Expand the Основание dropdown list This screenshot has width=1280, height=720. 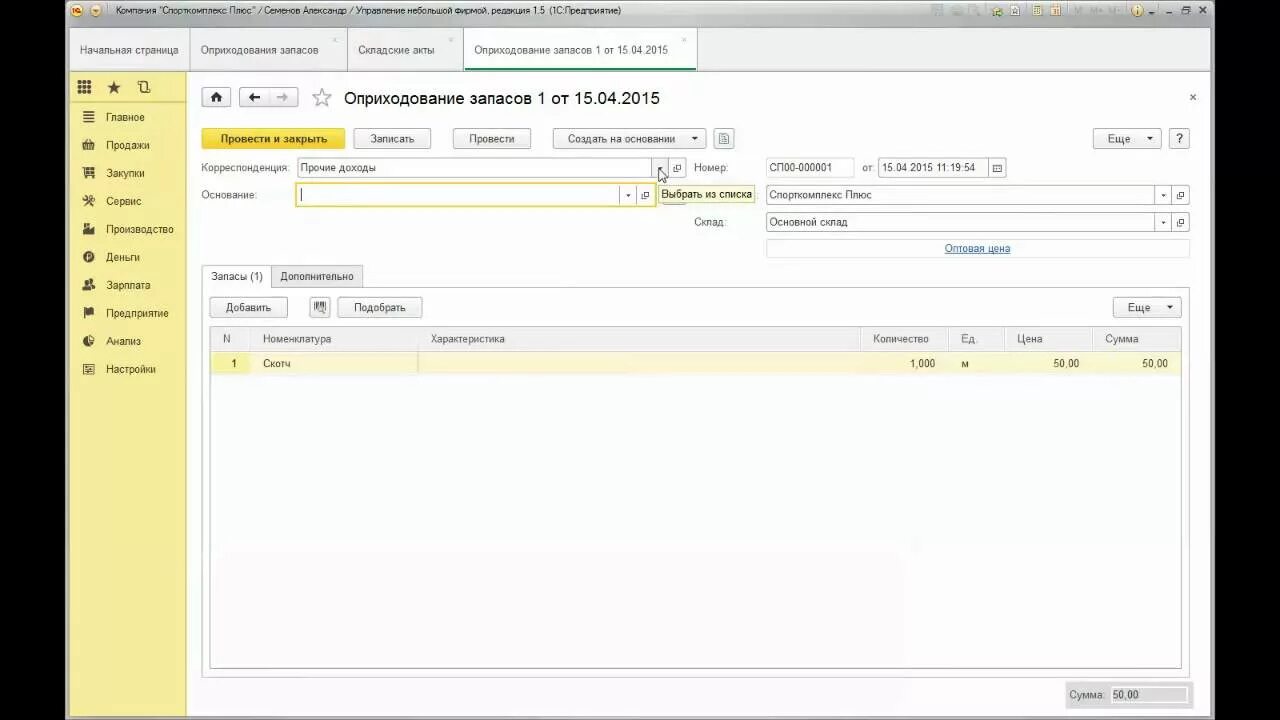pos(628,195)
